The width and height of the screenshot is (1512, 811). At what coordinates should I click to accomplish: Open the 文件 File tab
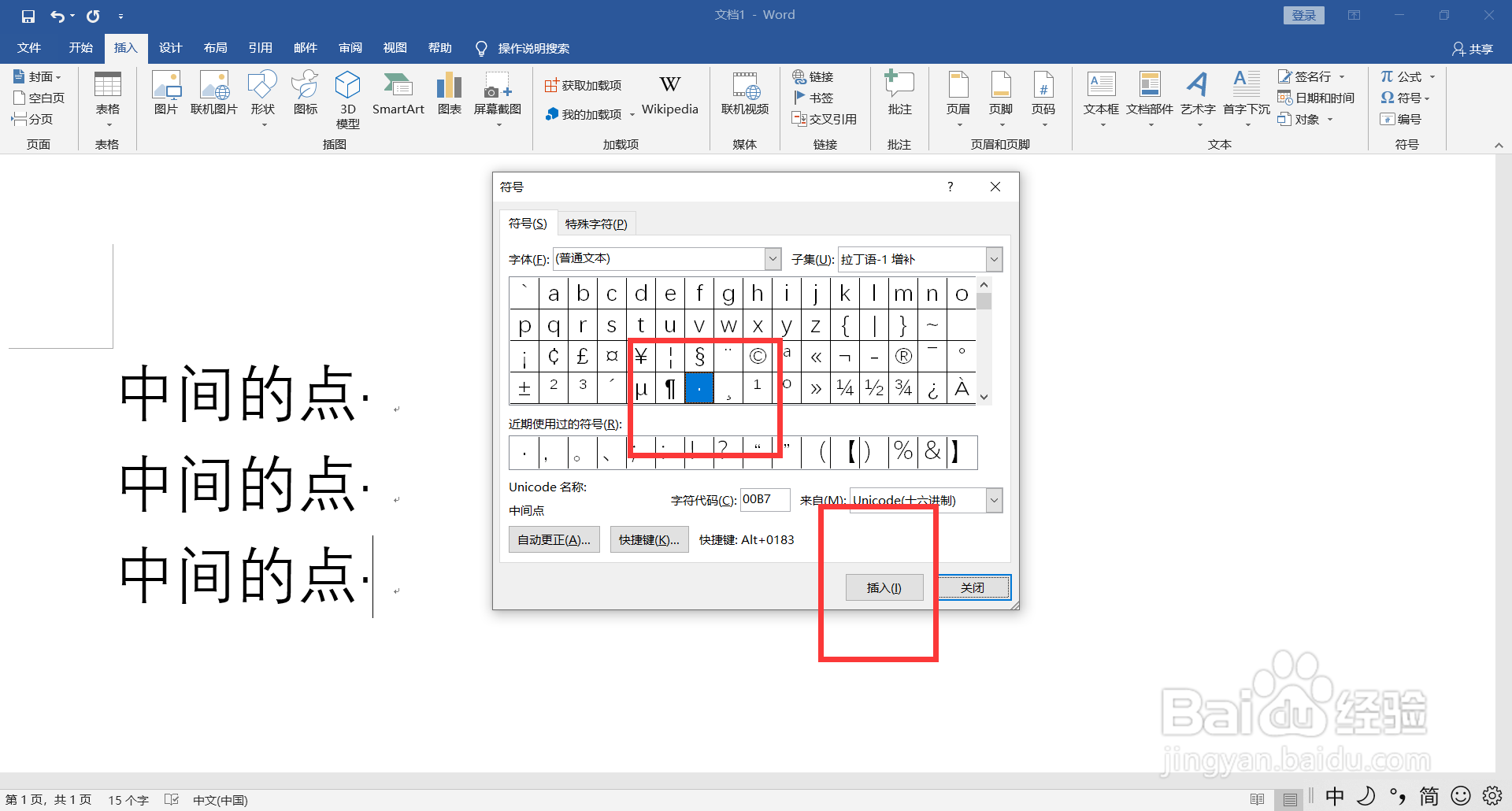point(29,48)
